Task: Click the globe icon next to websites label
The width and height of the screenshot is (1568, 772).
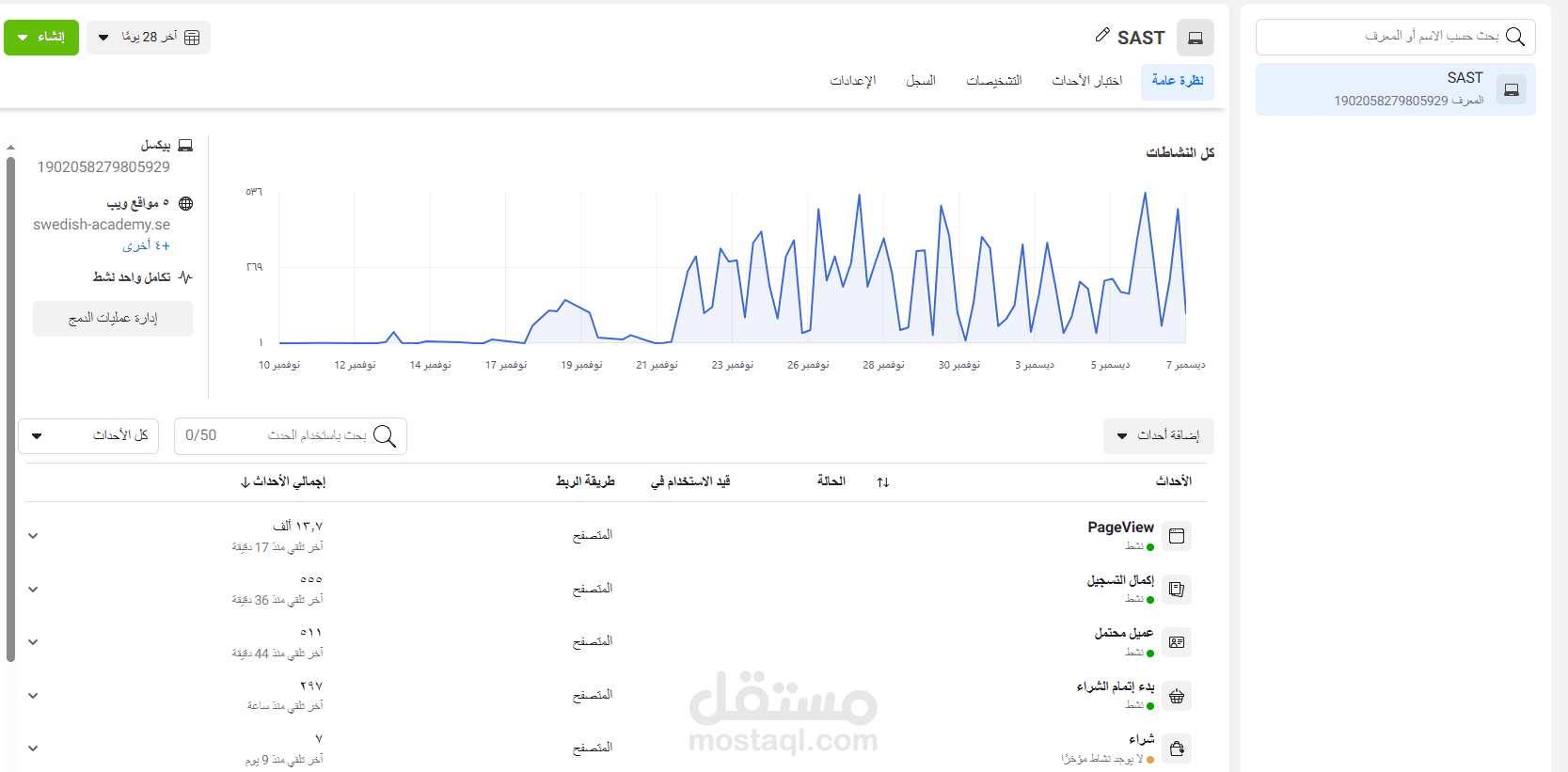Action: [186, 203]
